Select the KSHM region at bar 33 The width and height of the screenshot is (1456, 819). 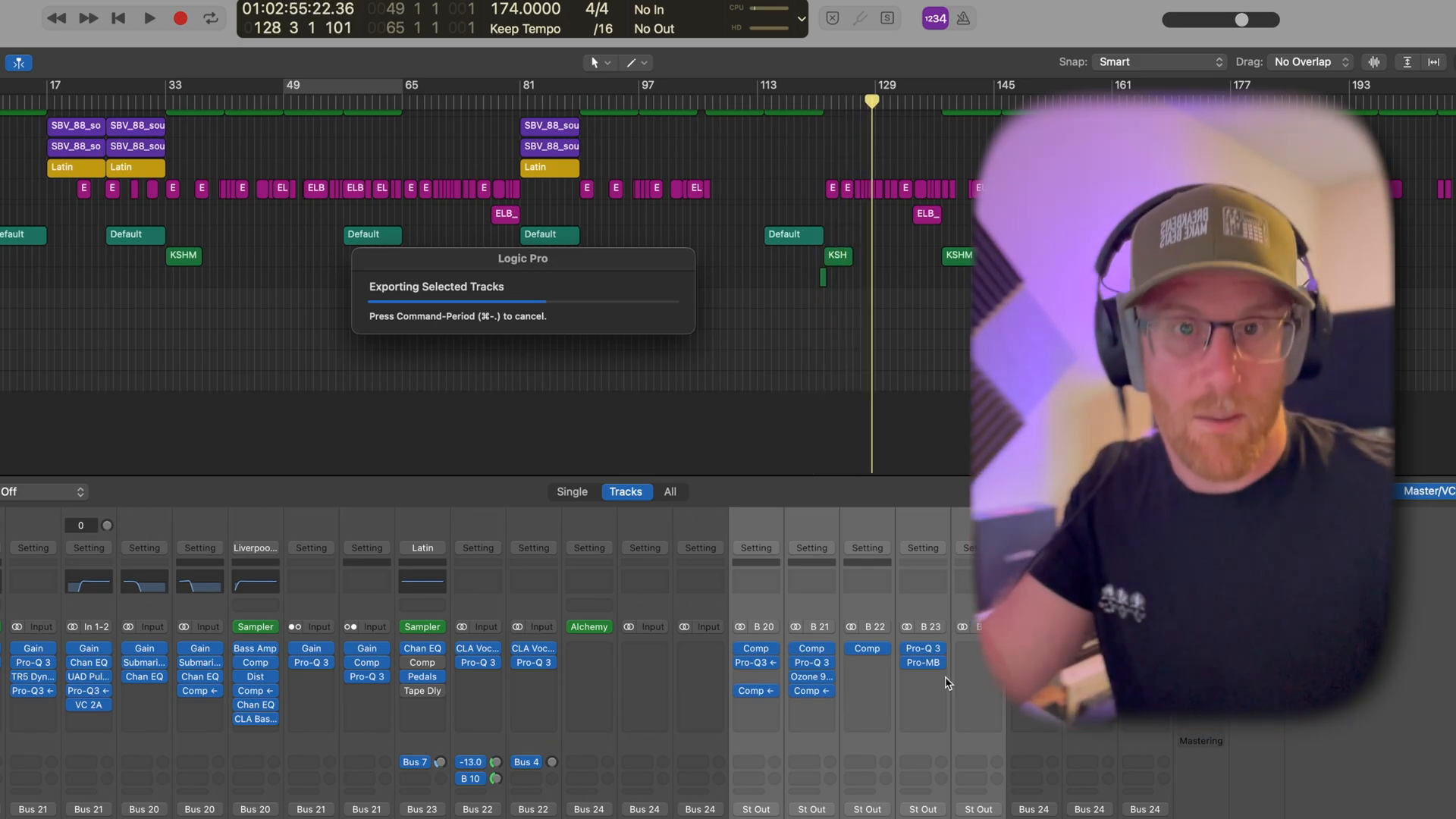[x=184, y=256]
